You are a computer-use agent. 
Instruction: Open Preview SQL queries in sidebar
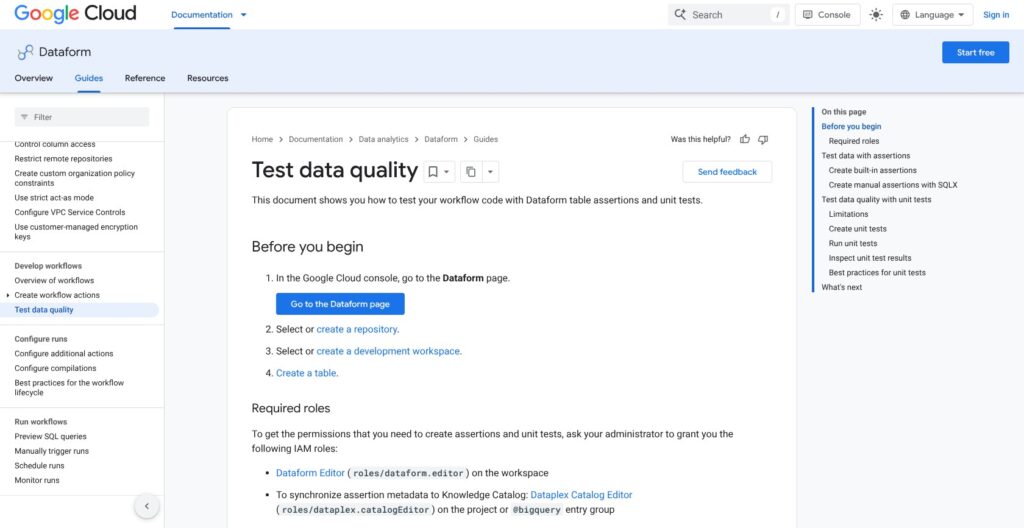click(x=50, y=437)
